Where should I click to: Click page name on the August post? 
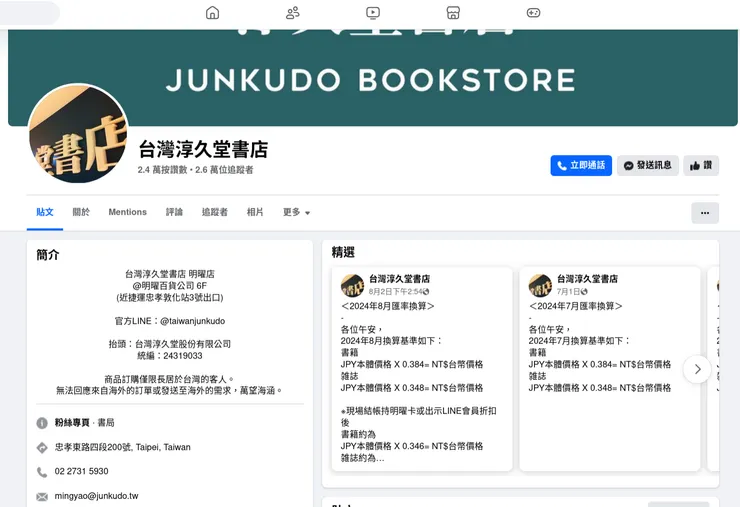tap(399, 279)
